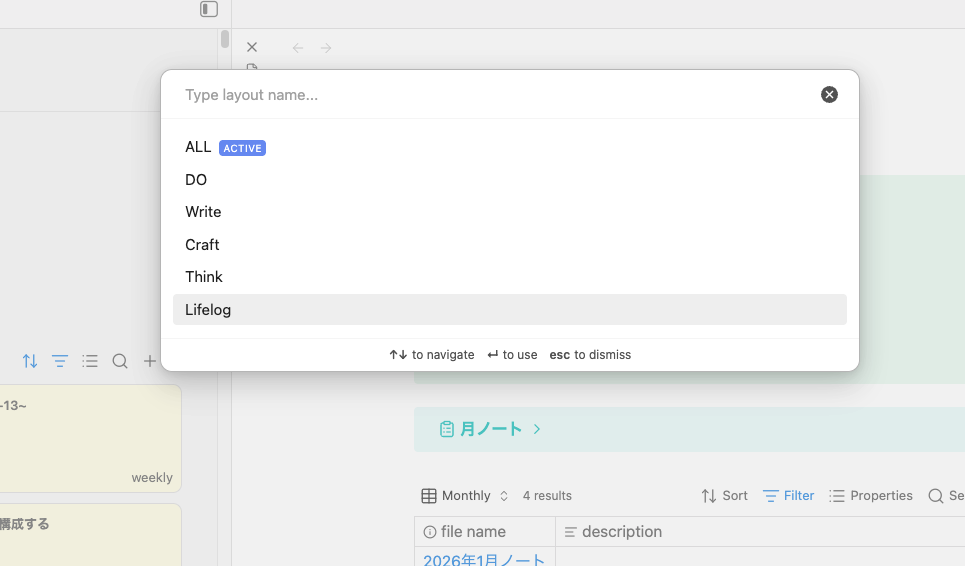Navigate forward with right arrow
This screenshot has height=566, width=965.
click(326, 48)
